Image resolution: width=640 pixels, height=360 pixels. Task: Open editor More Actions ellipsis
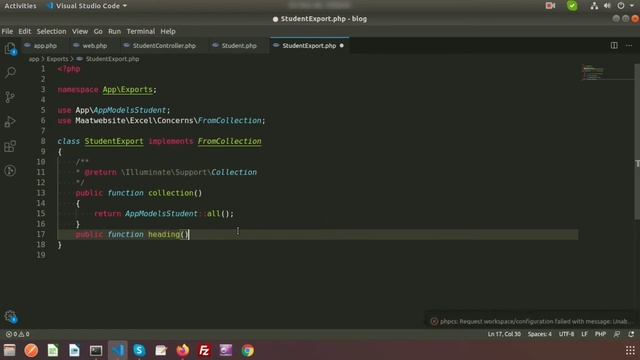629,45
